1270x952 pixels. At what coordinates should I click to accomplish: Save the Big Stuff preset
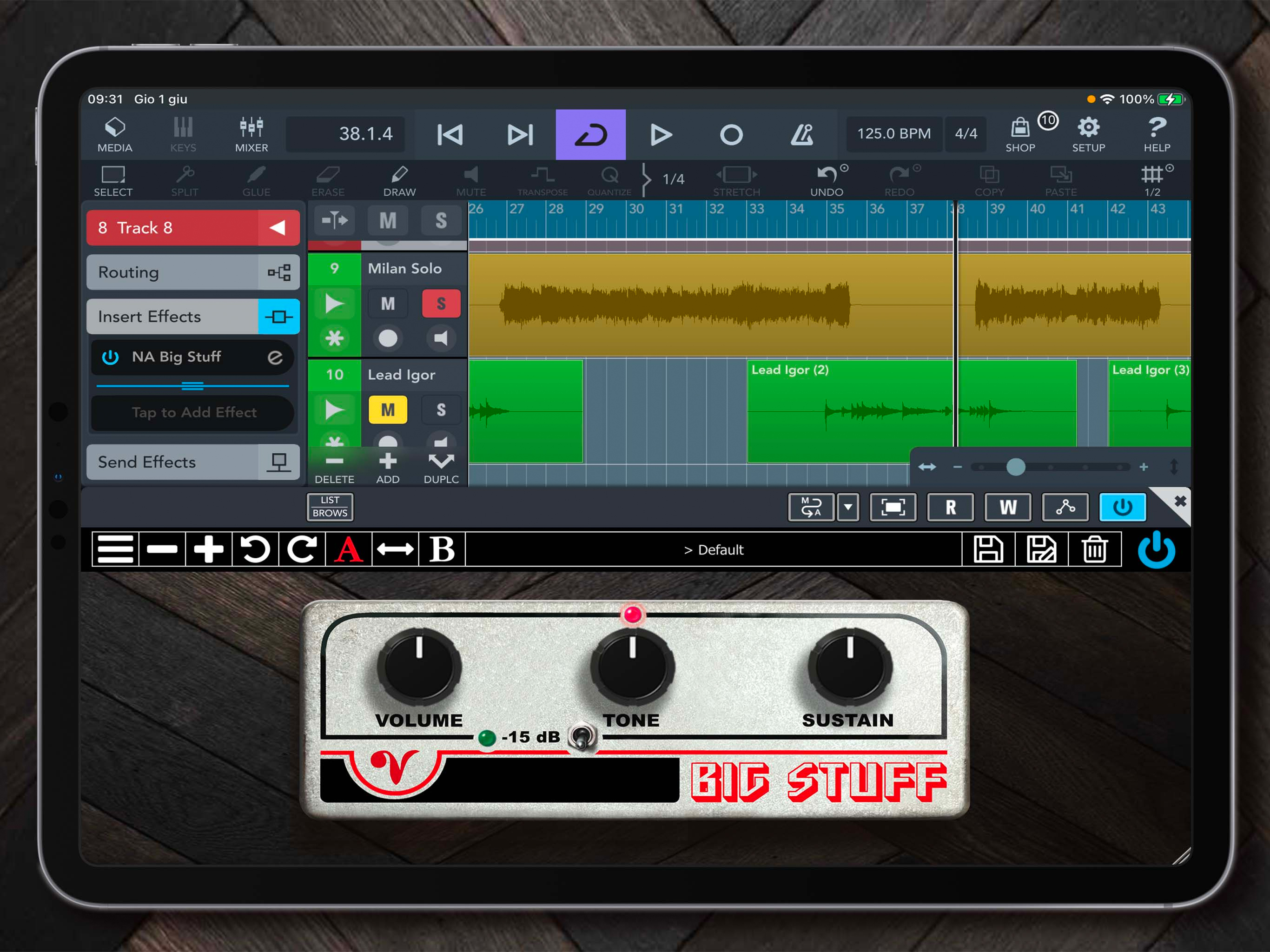[x=989, y=549]
